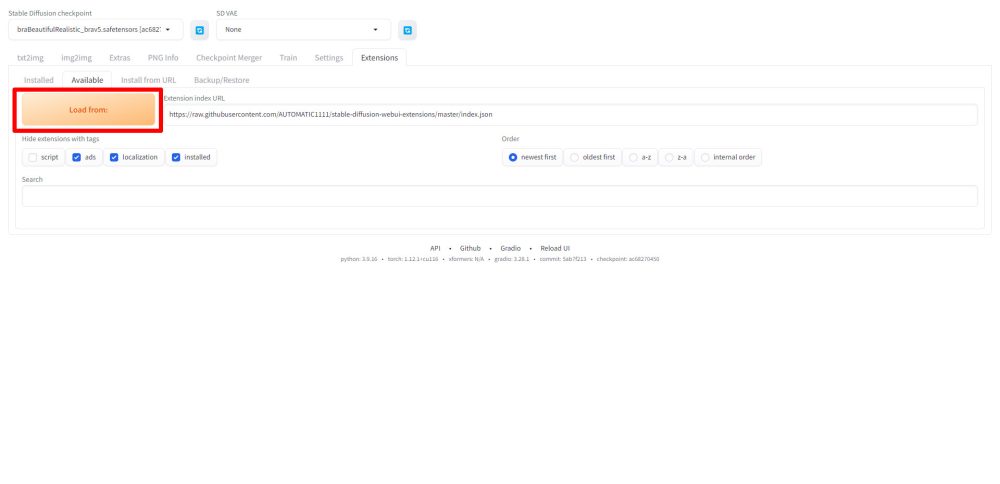
Task: Open the Install from URL subtab
Action: [x=148, y=80]
